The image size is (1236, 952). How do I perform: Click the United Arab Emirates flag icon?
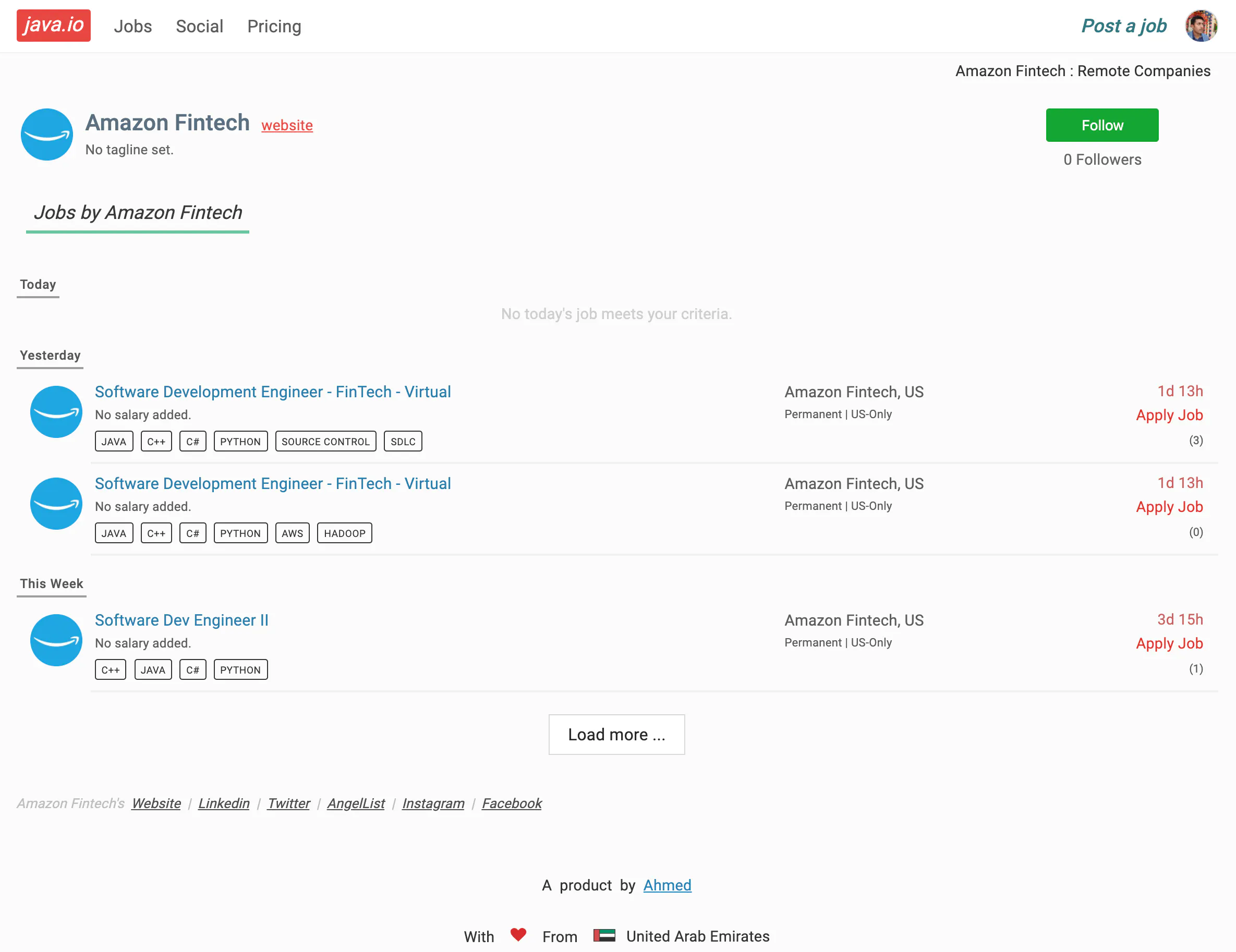click(604, 935)
